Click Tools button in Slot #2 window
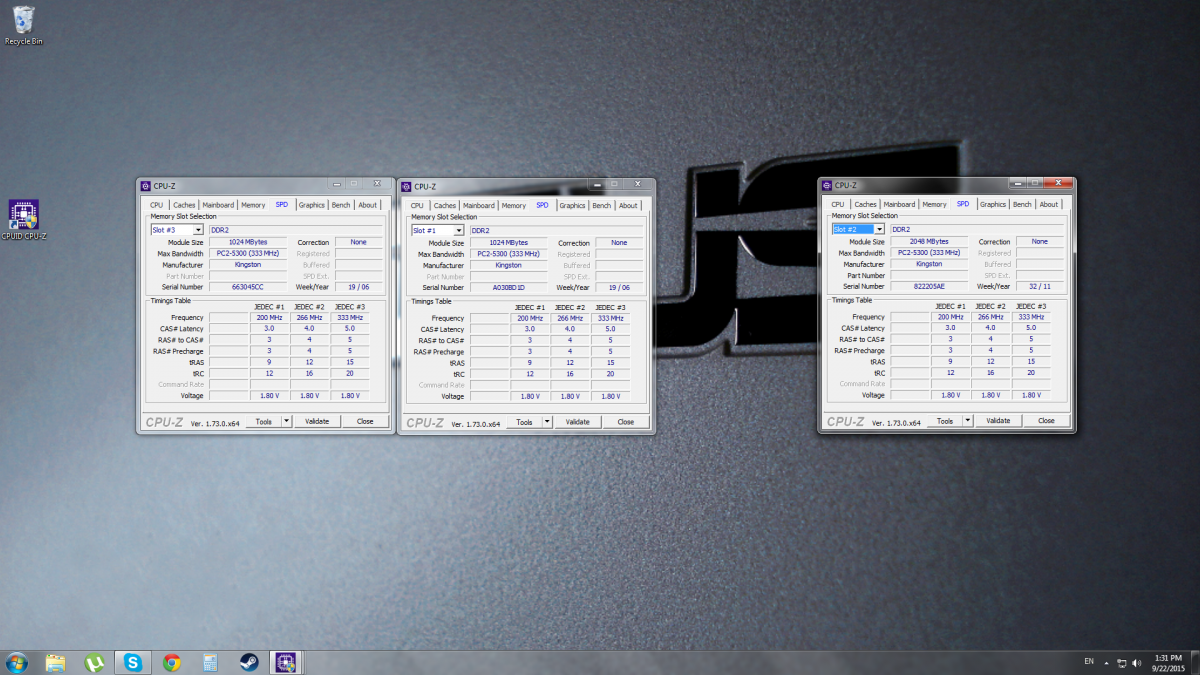This screenshot has width=1200, height=675. (x=945, y=421)
